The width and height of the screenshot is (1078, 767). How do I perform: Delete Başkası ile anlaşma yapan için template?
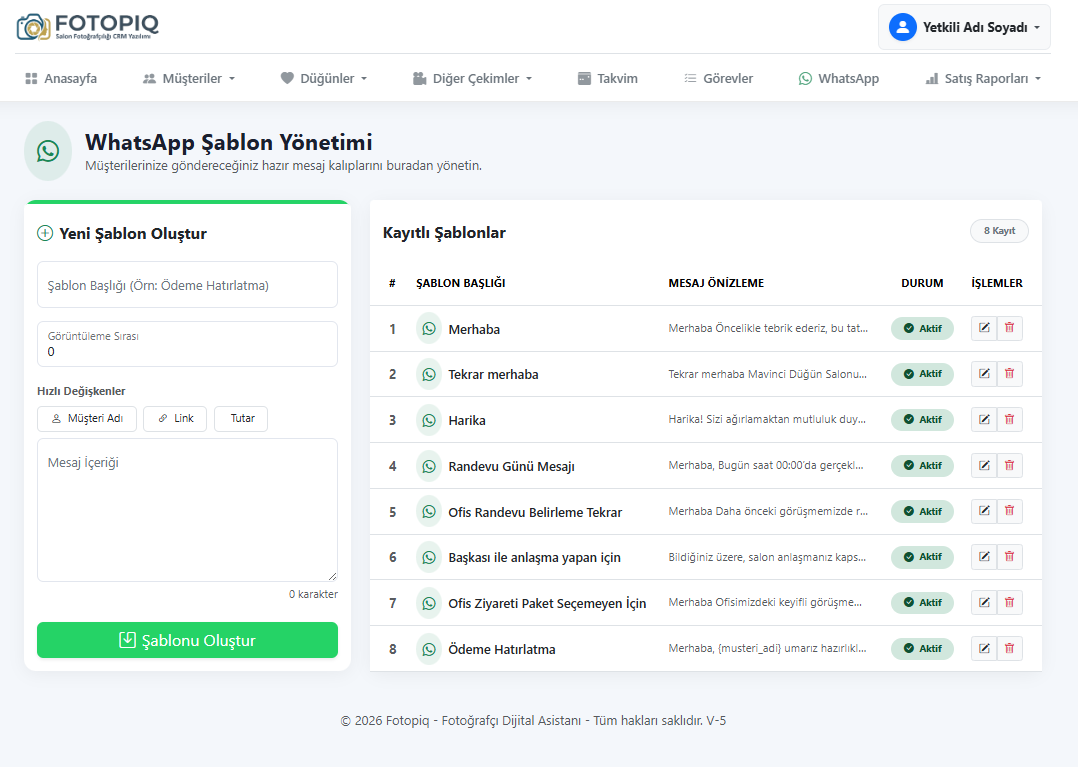click(x=1009, y=557)
